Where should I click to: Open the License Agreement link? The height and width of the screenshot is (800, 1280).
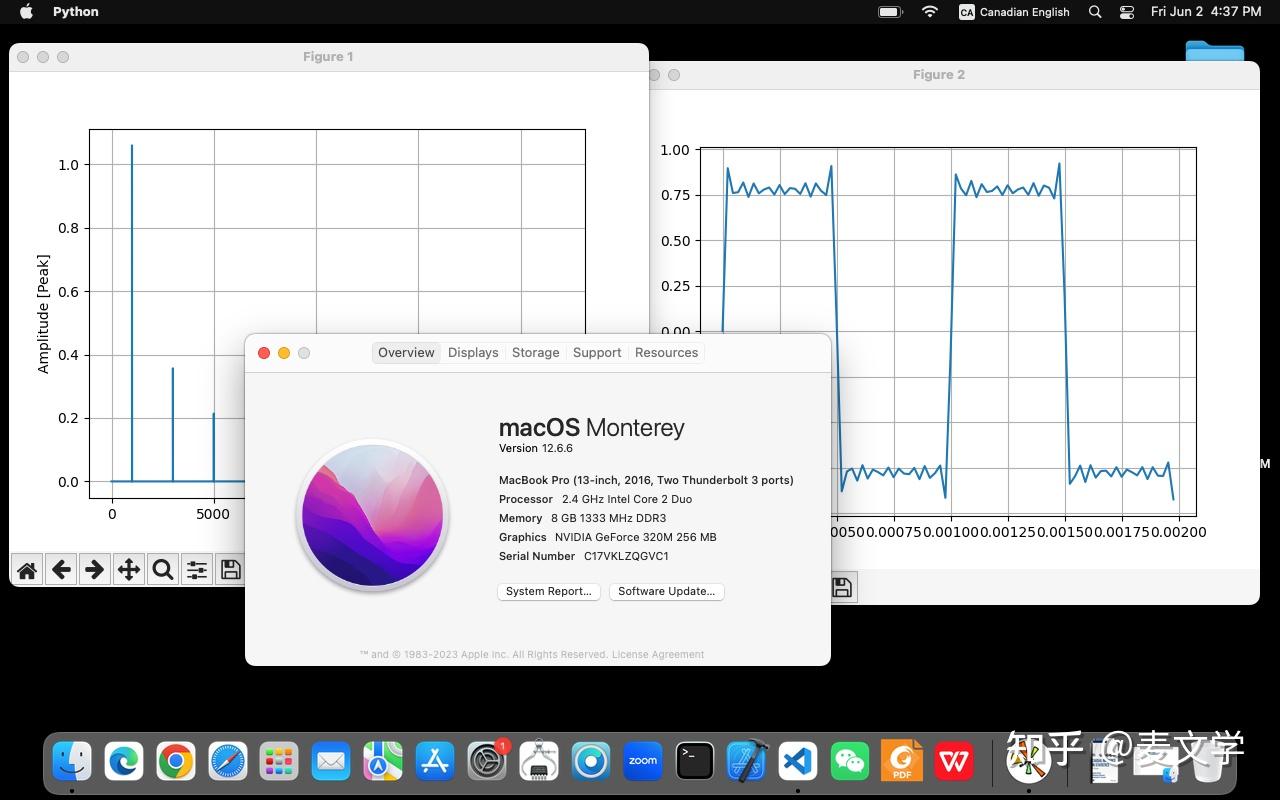658,655
